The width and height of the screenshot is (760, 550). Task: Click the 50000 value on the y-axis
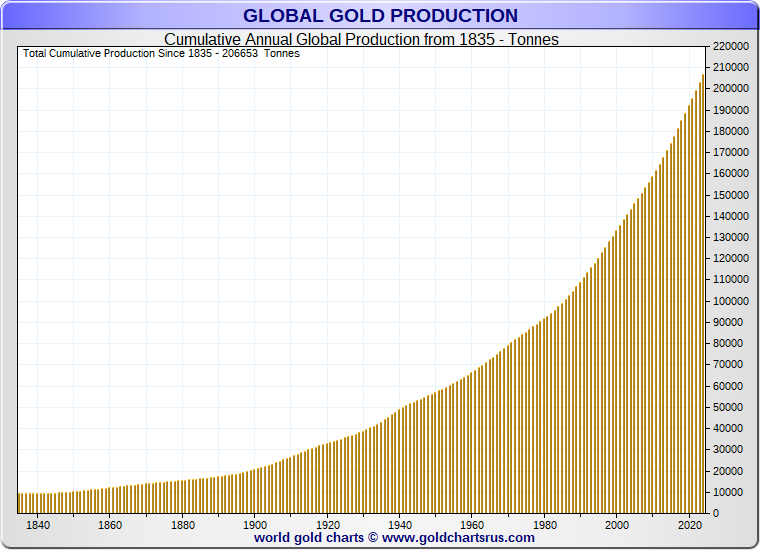729,407
